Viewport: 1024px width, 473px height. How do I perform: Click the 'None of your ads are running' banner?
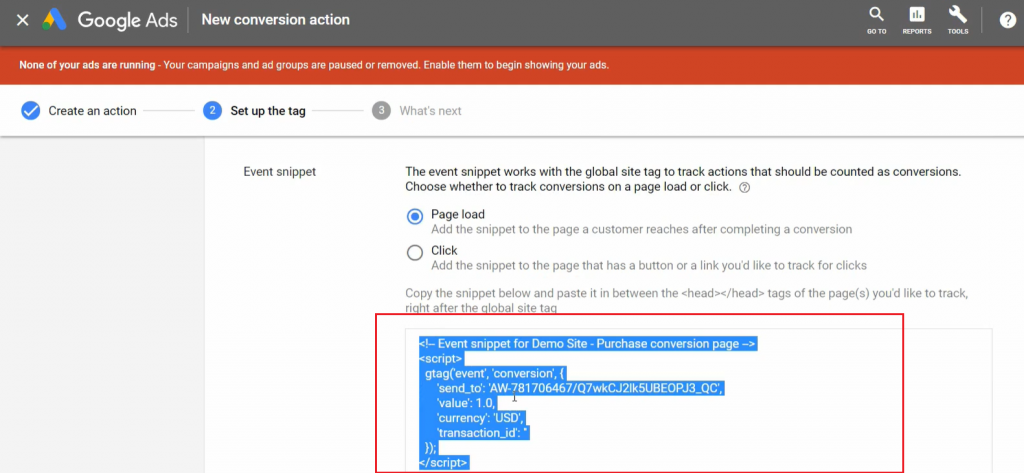tap(512, 65)
